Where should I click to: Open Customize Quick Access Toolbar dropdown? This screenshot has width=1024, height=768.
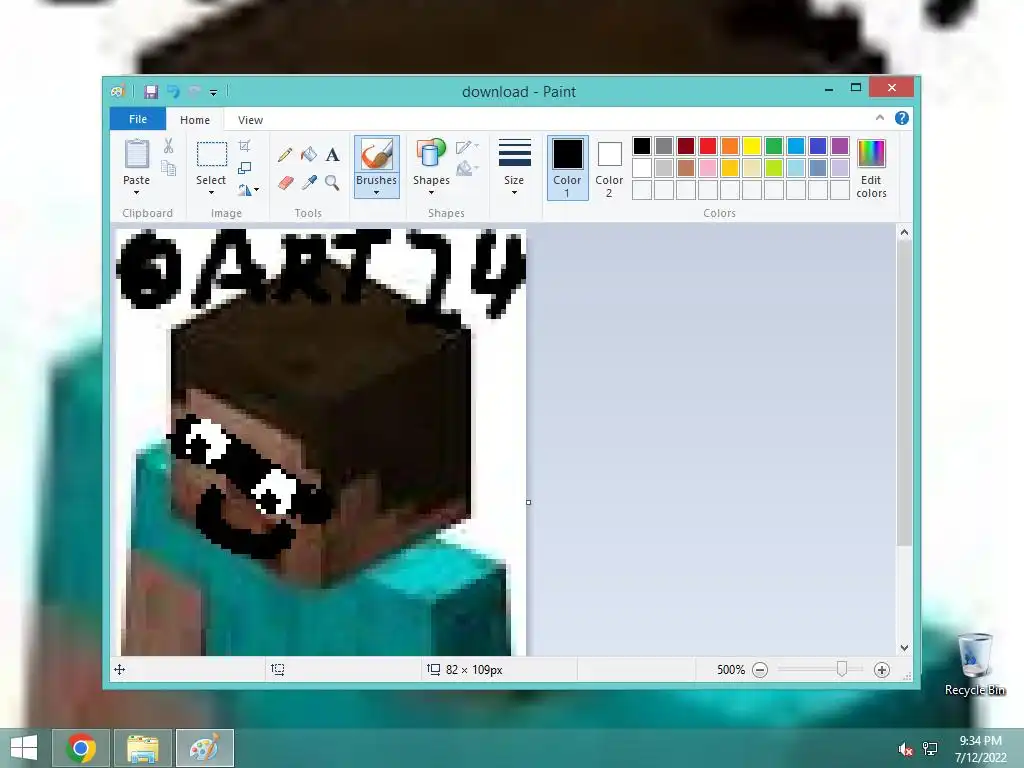click(x=214, y=93)
